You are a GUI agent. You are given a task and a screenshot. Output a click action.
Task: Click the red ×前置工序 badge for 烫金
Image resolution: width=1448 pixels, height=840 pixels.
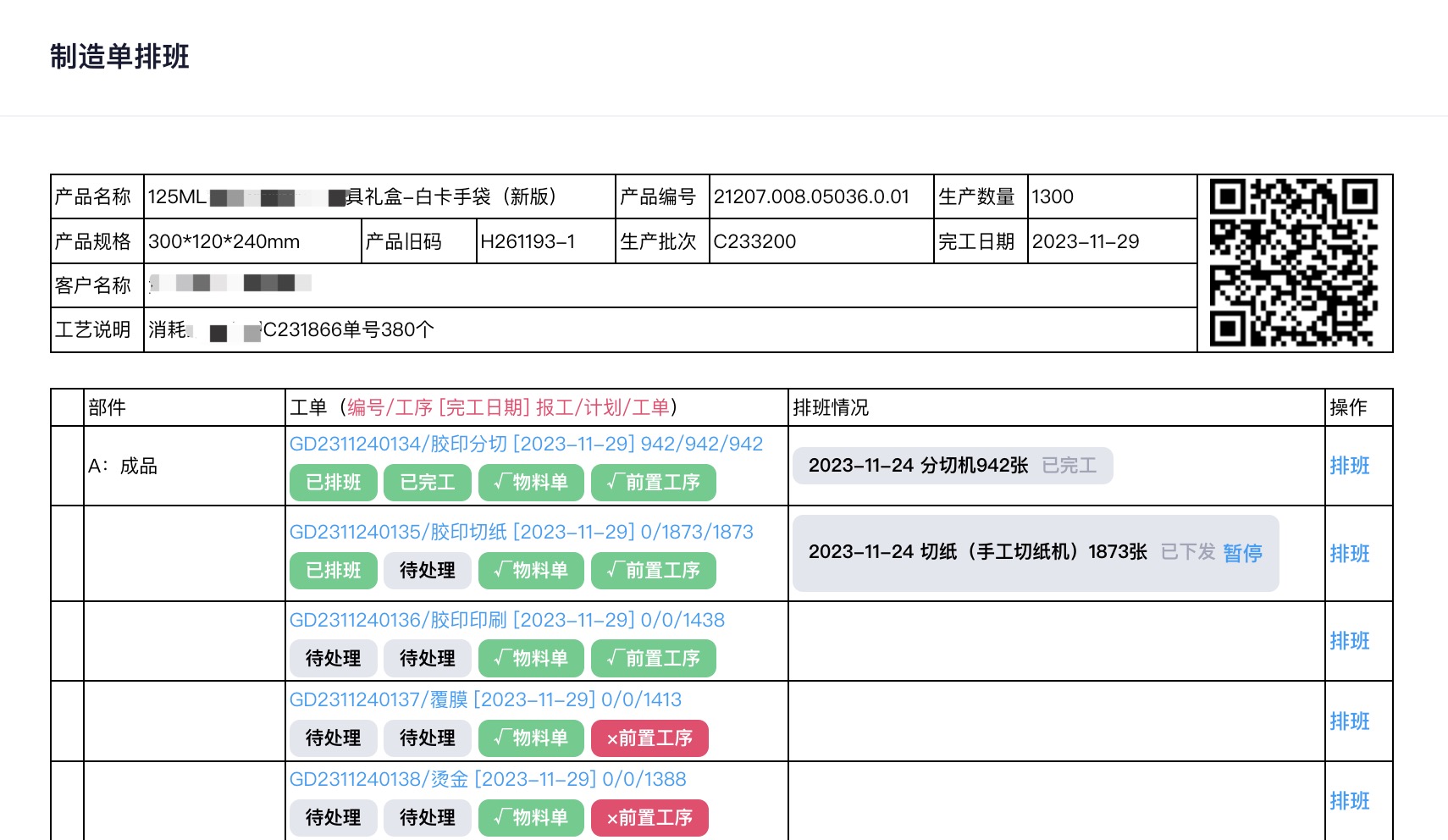coord(649,818)
